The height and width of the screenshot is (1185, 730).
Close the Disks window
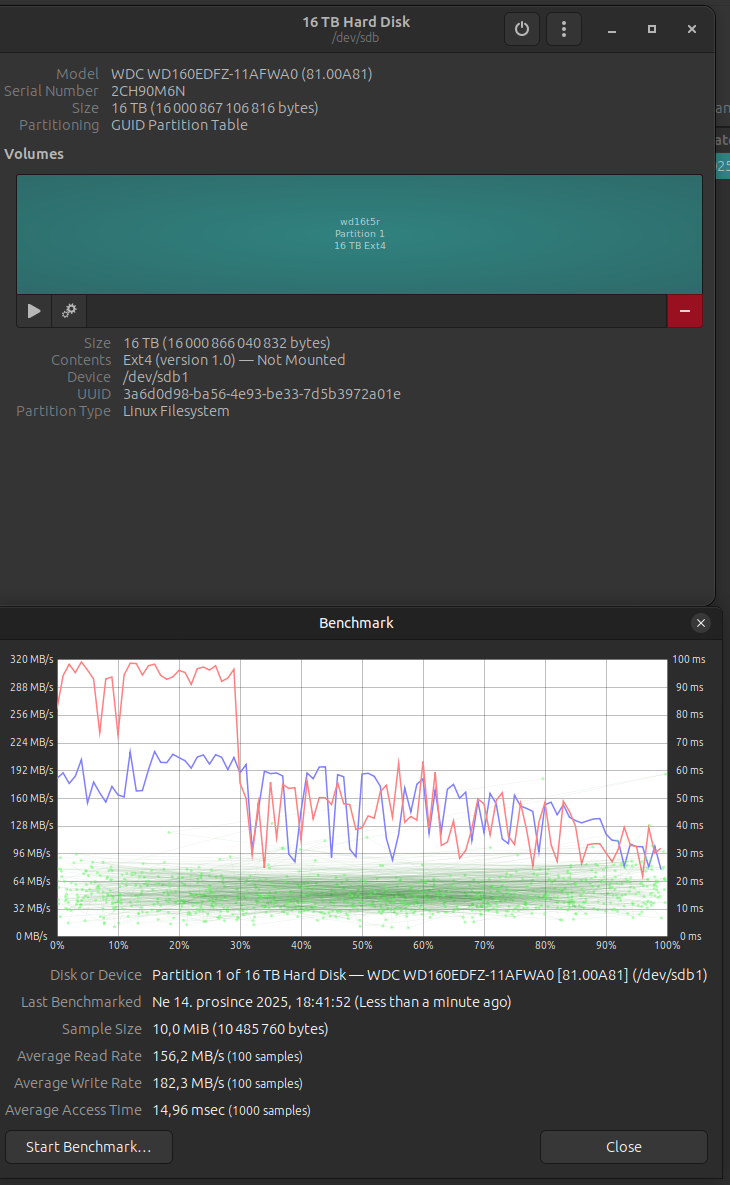pos(691,30)
